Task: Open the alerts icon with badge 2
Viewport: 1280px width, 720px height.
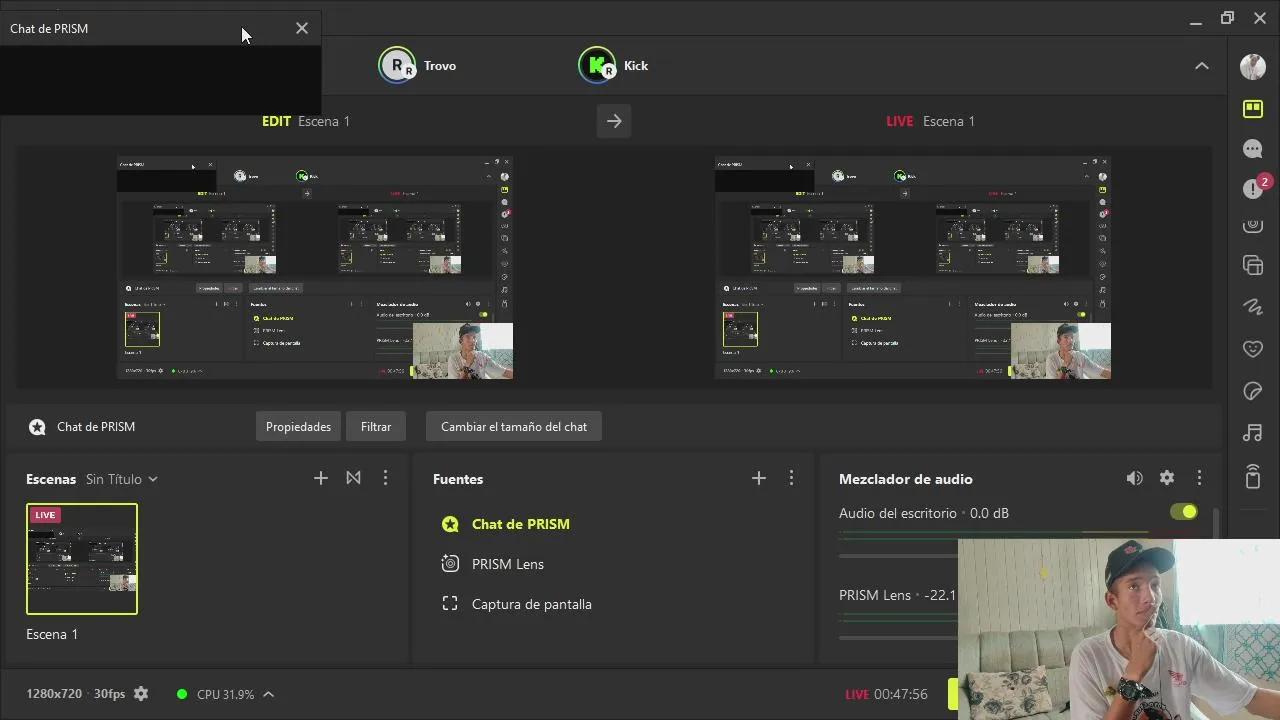Action: pos(1254,188)
